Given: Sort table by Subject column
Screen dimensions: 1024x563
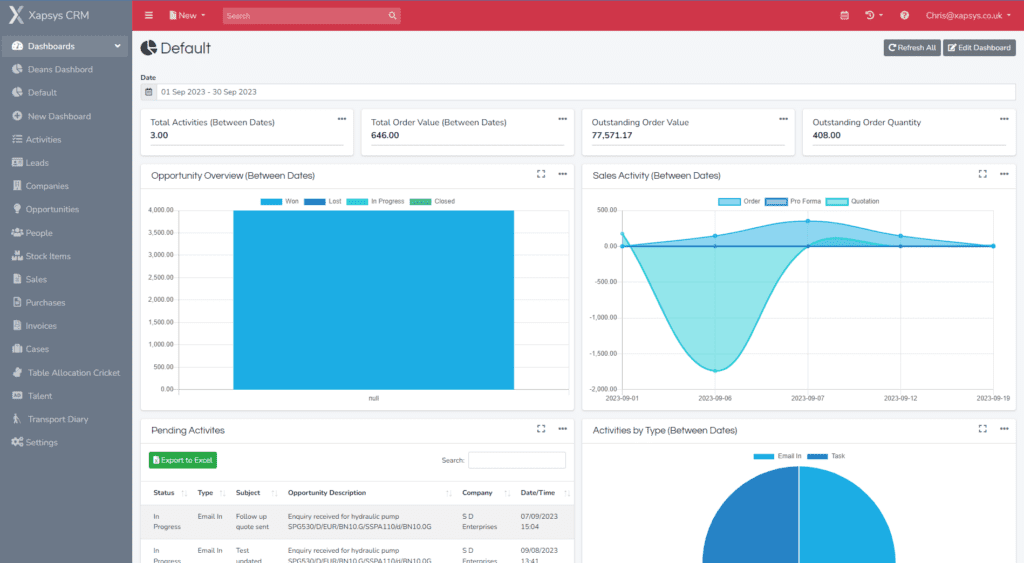Looking at the screenshot, I should click(x=256, y=492).
